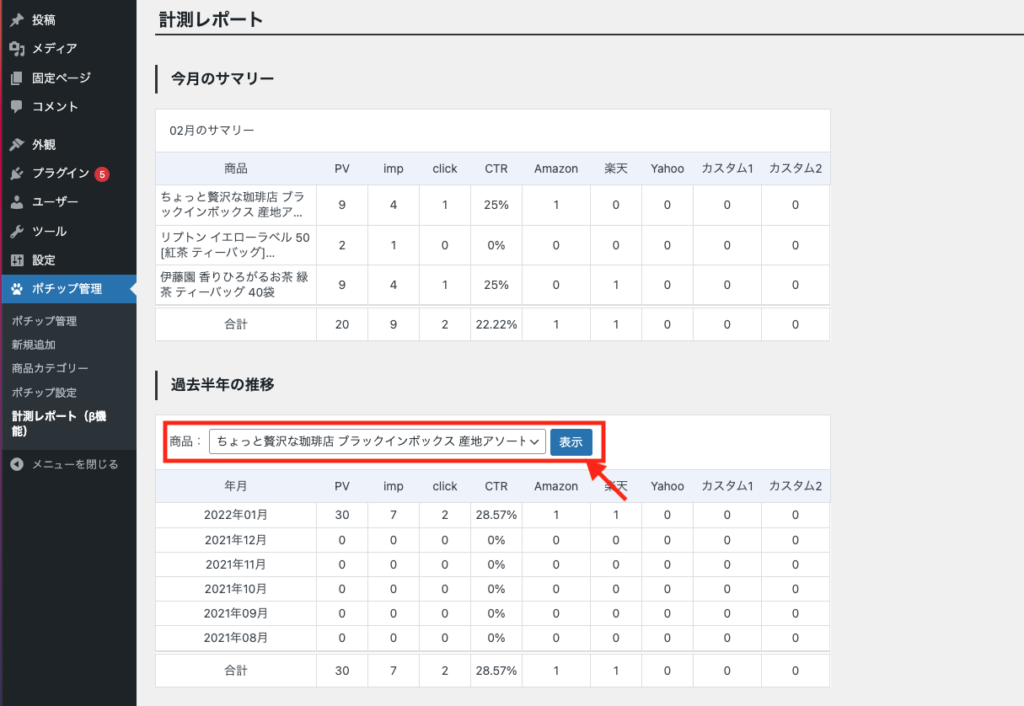Click the 計測レポート page title

(x=211, y=20)
